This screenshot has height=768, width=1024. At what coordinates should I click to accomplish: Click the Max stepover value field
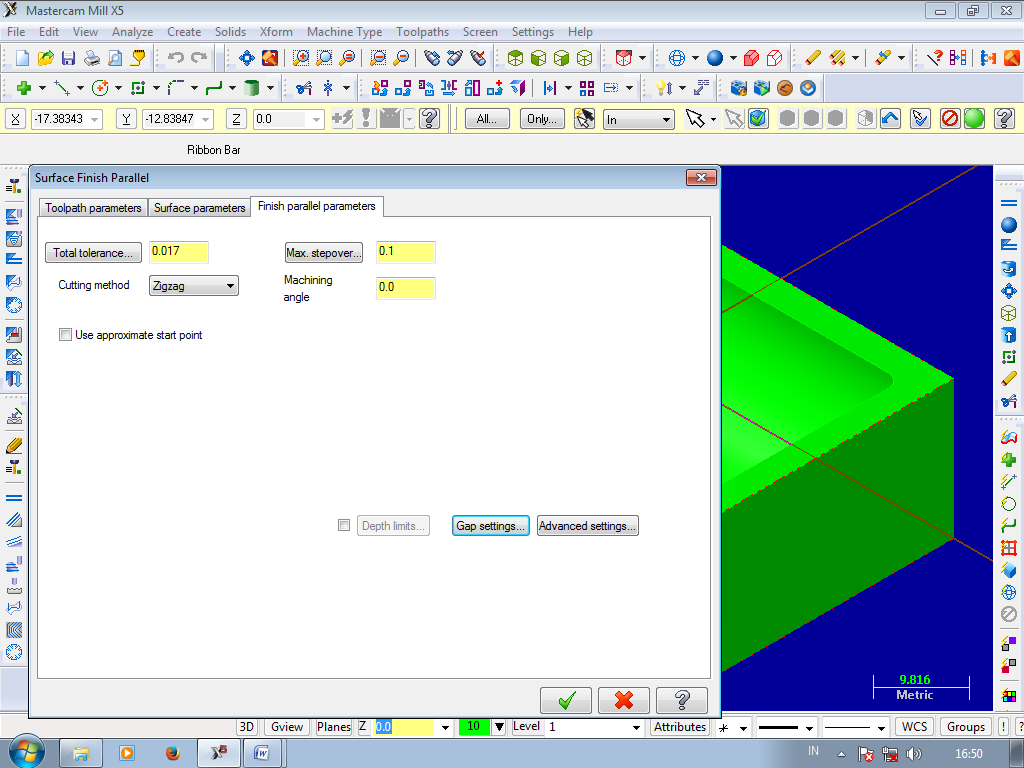pos(406,251)
